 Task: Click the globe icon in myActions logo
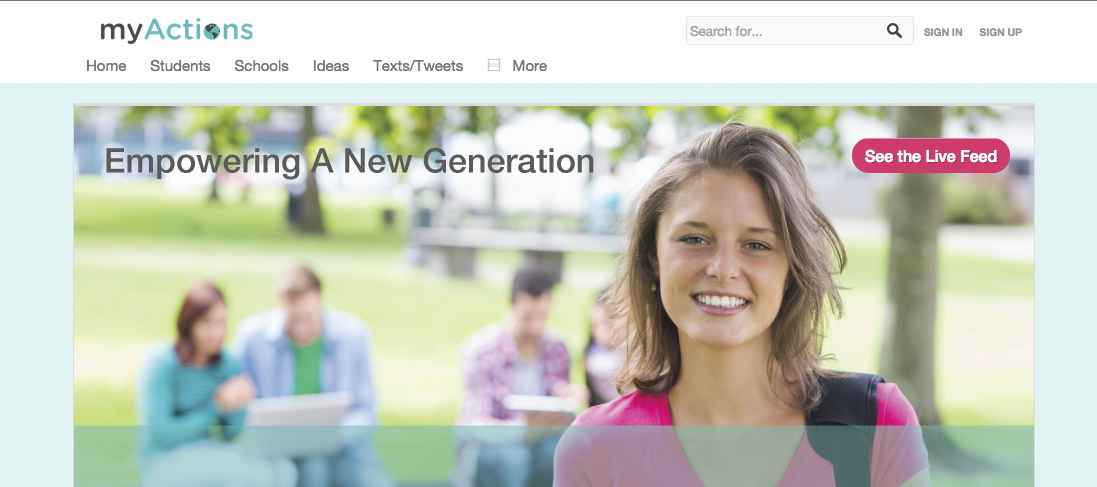(213, 31)
